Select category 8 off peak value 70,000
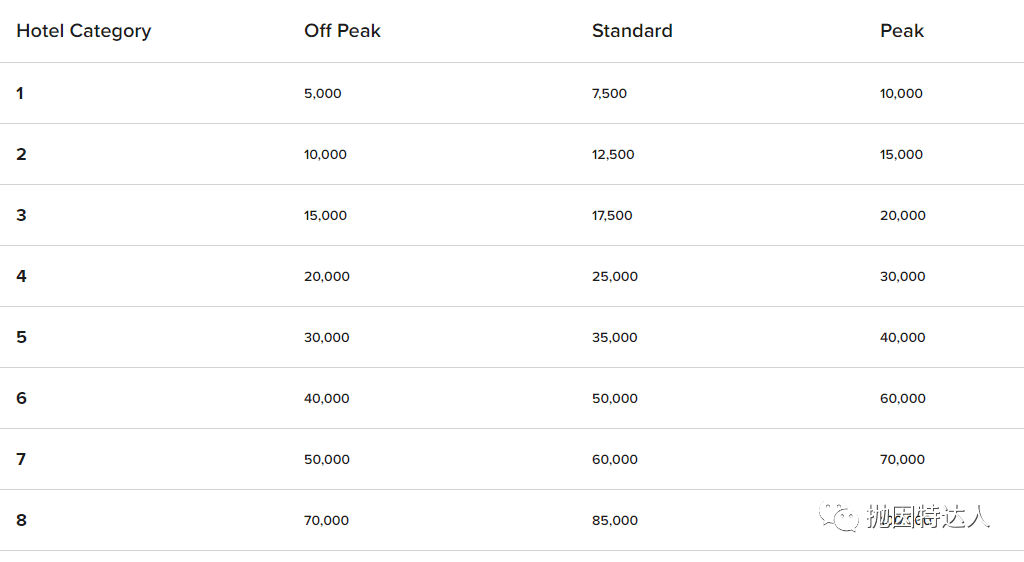The height and width of the screenshot is (562, 1024). pyautogui.click(x=327, y=520)
